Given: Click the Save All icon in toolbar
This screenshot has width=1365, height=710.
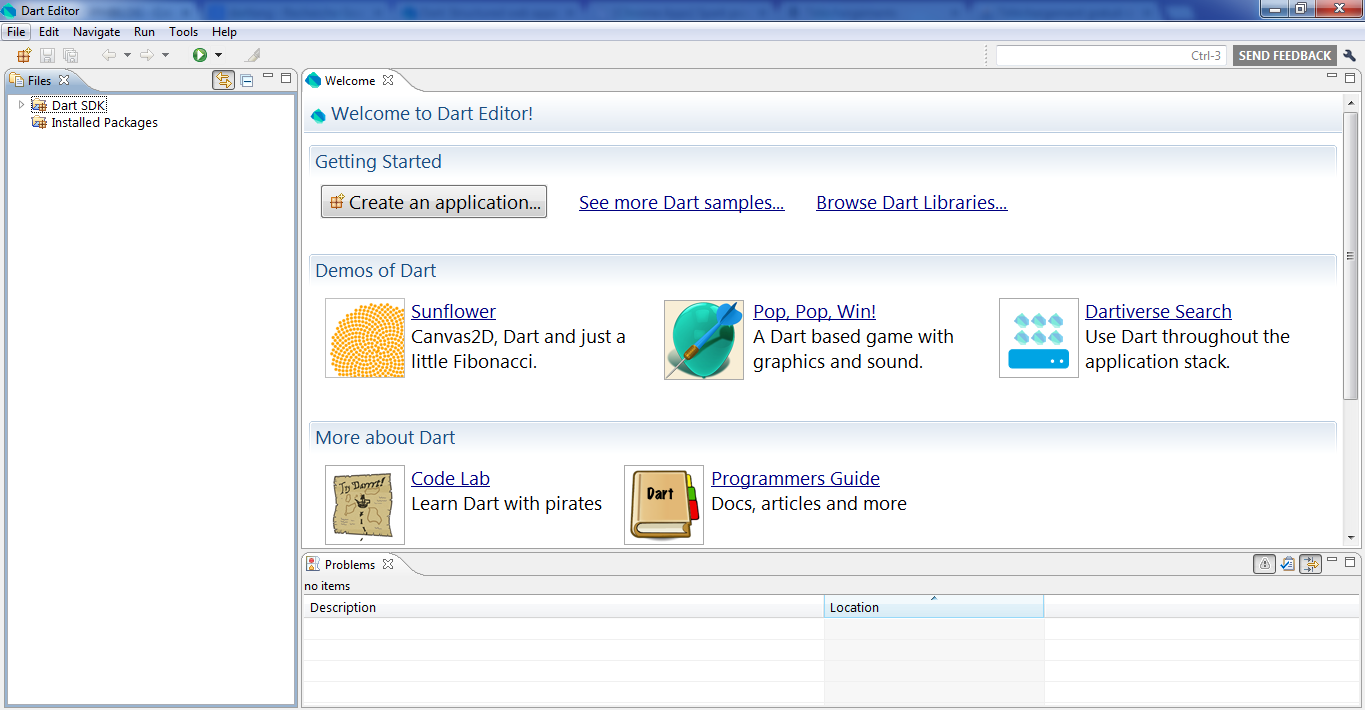Looking at the screenshot, I should tap(70, 55).
